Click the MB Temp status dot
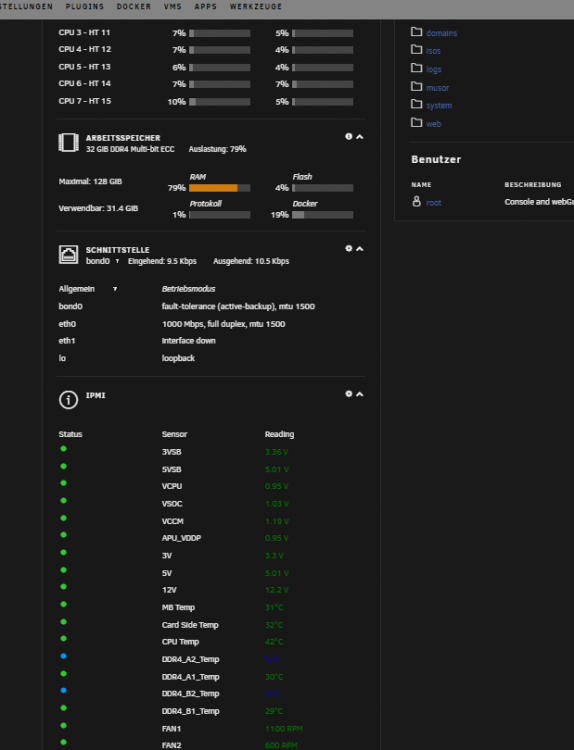574x750 pixels. [x=63, y=604]
